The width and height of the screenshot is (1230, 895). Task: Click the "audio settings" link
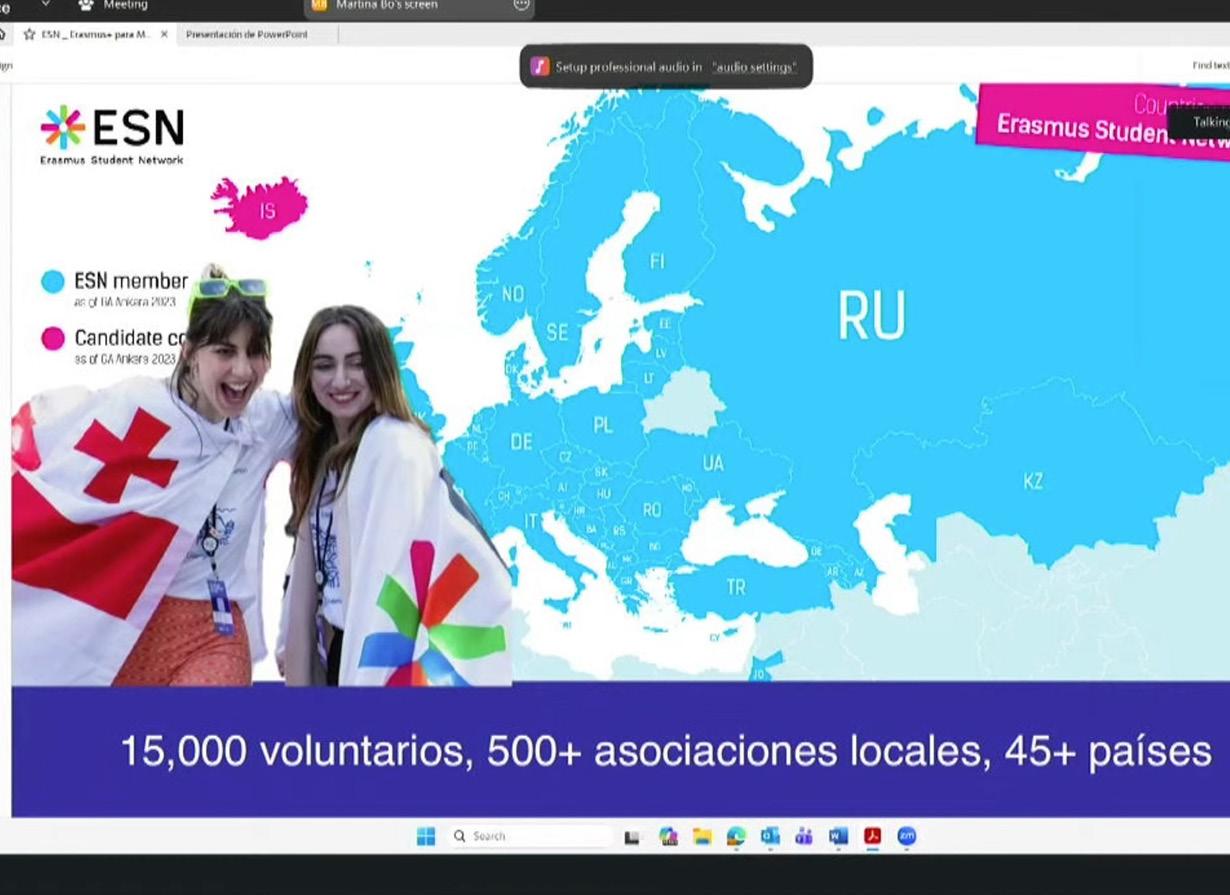click(754, 67)
